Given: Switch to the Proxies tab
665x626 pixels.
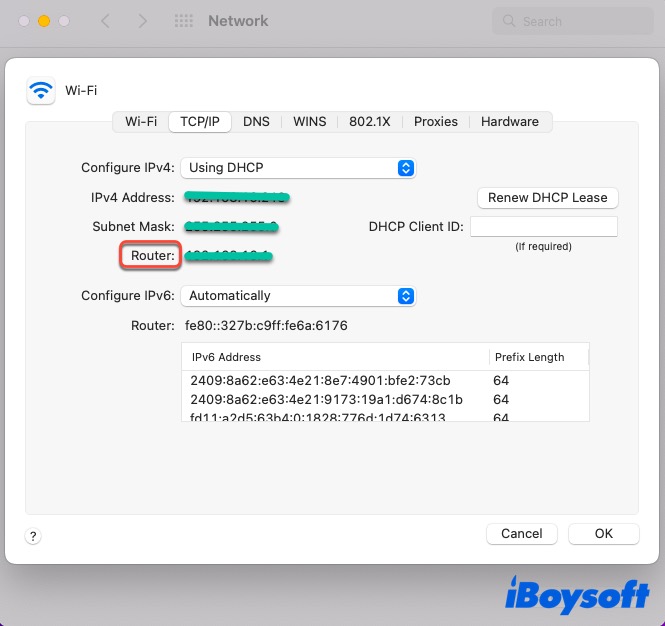Looking at the screenshot, I should pos(436,122).
